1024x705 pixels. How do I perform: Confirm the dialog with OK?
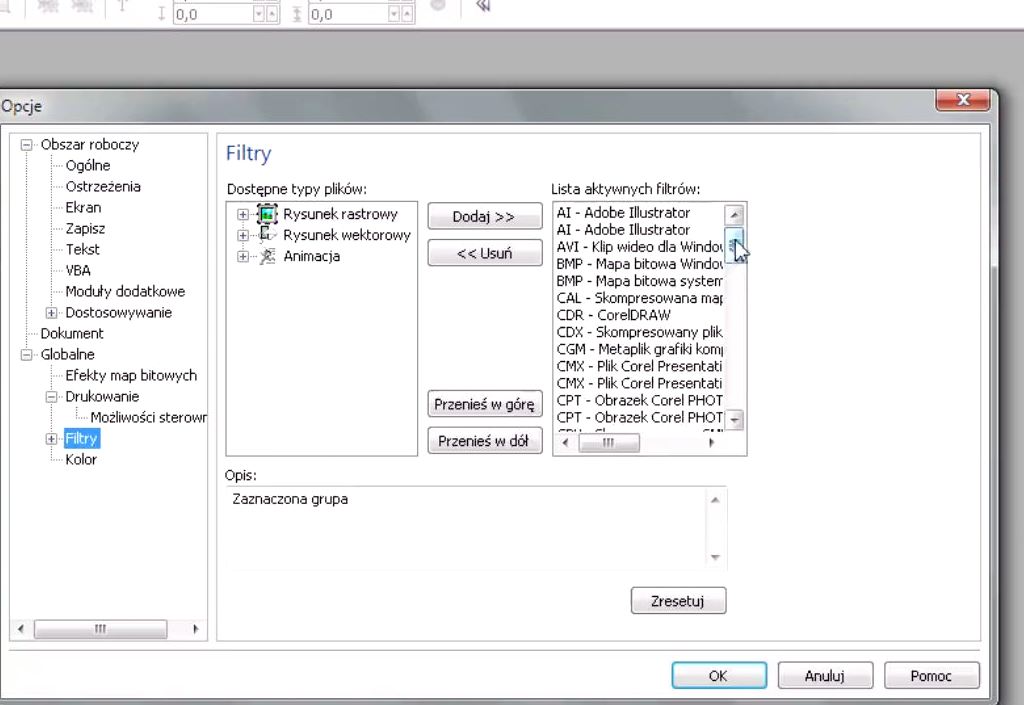(x=717, y=676)
